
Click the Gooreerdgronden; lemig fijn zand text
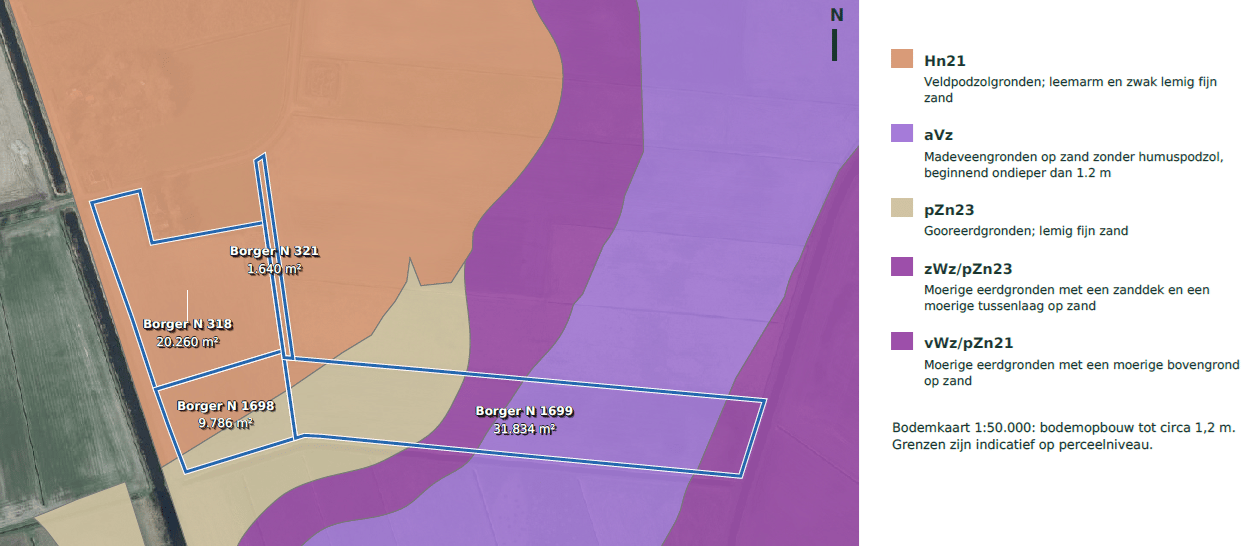(x=1026, y=231)
